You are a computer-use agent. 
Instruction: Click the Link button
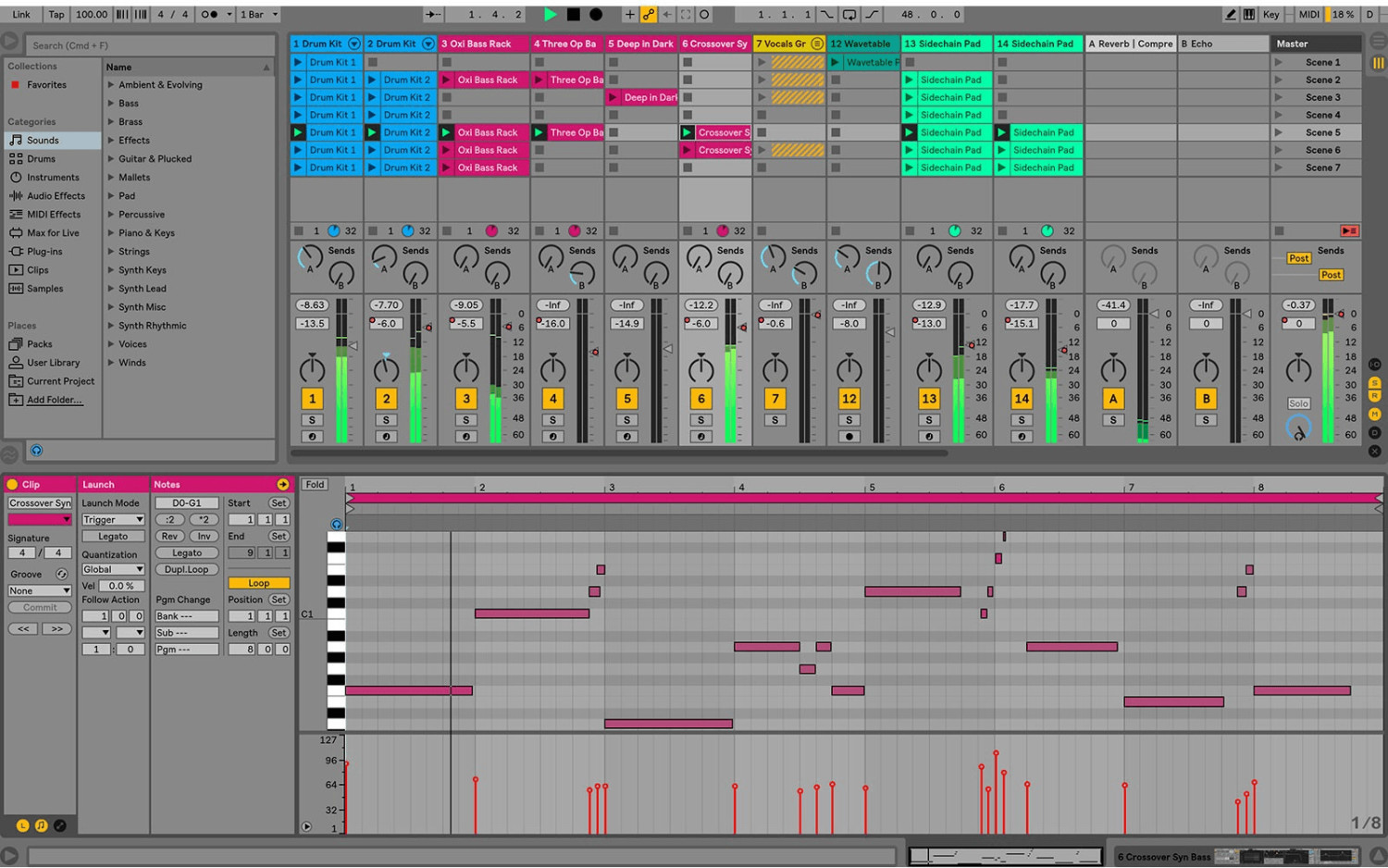point(21,14)
